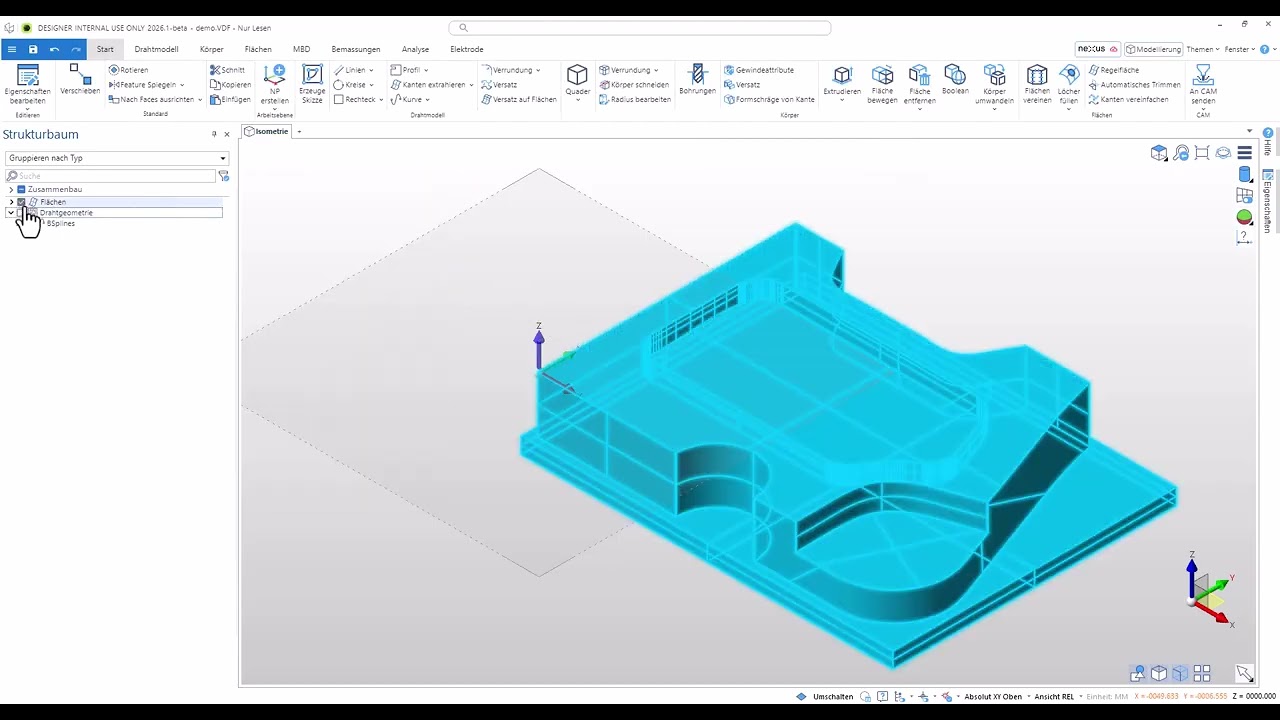Click the top search bar
The width and height of the screenshot is (1280, 720).
point(640,28)
